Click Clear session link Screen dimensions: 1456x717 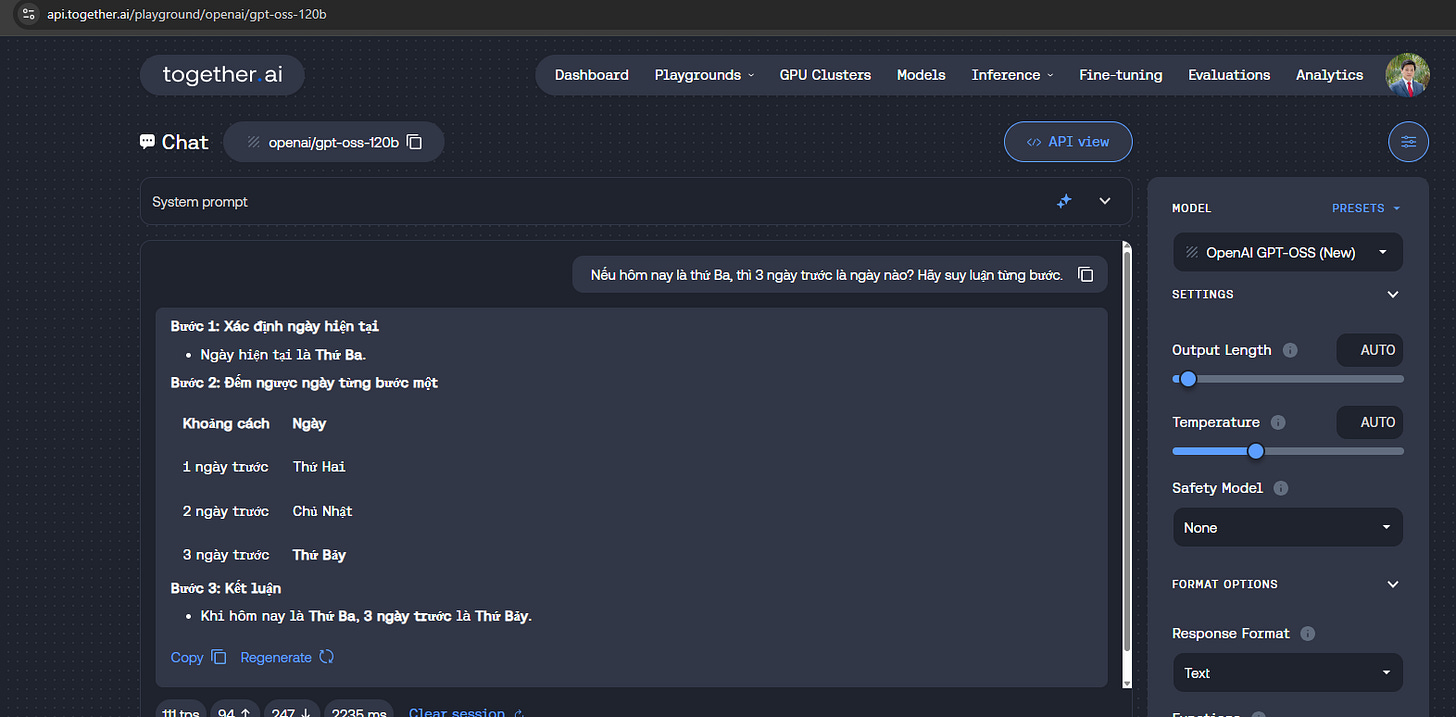[466, 711]
